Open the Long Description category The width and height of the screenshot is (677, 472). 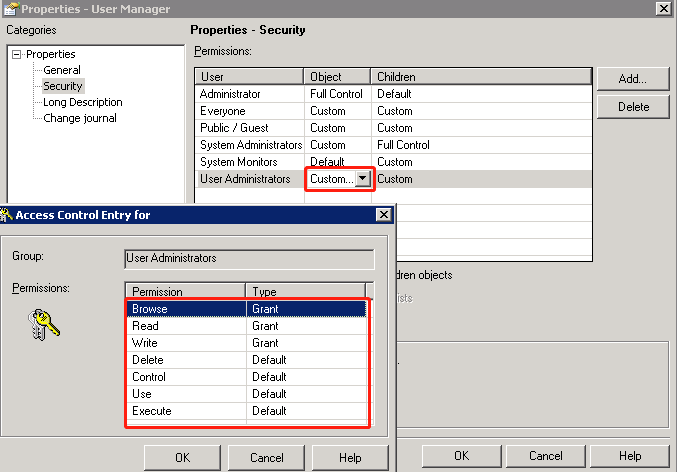[83, 102]
